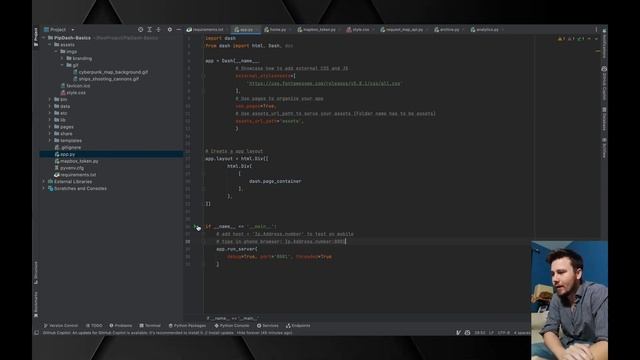Screen dimensions: 640x360
Task: Click Expand All in Project panel toolbar
Action: pyautogui.click(x=149, y=29)
